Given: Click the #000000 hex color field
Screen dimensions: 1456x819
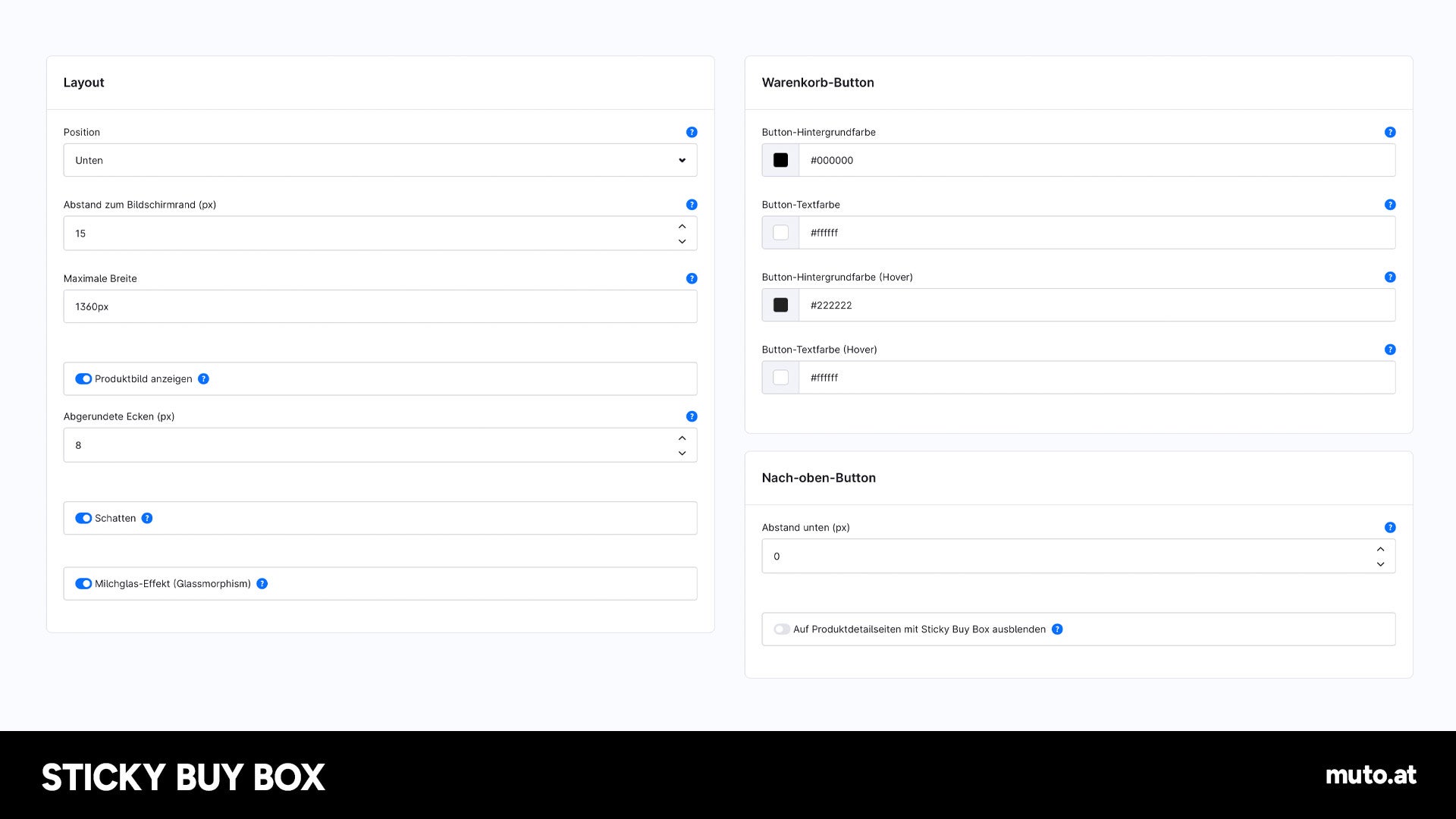Looking at the screenshot, I should 1097,160.
